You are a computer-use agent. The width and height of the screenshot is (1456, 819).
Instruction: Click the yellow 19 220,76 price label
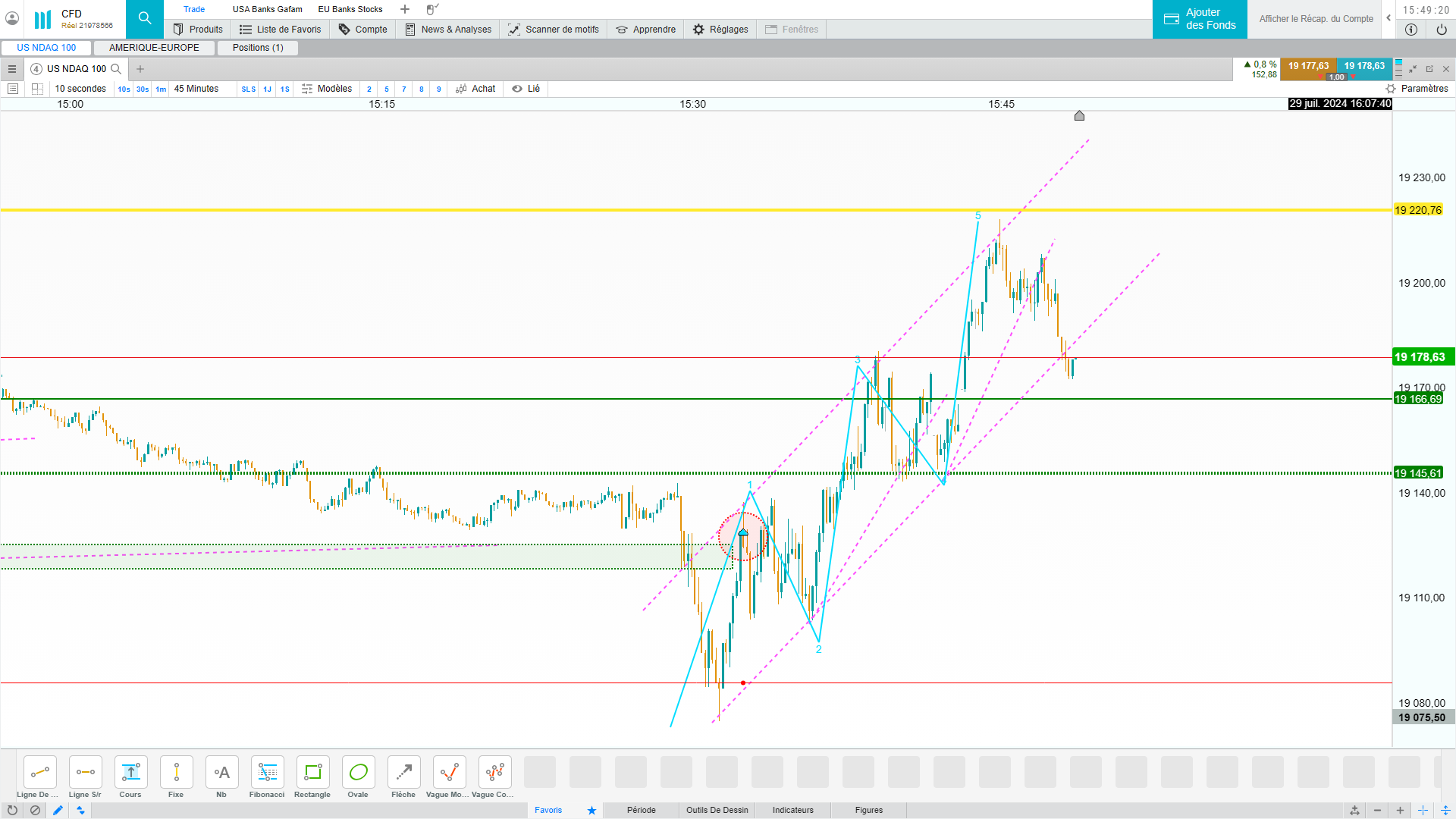(1417, 210)
